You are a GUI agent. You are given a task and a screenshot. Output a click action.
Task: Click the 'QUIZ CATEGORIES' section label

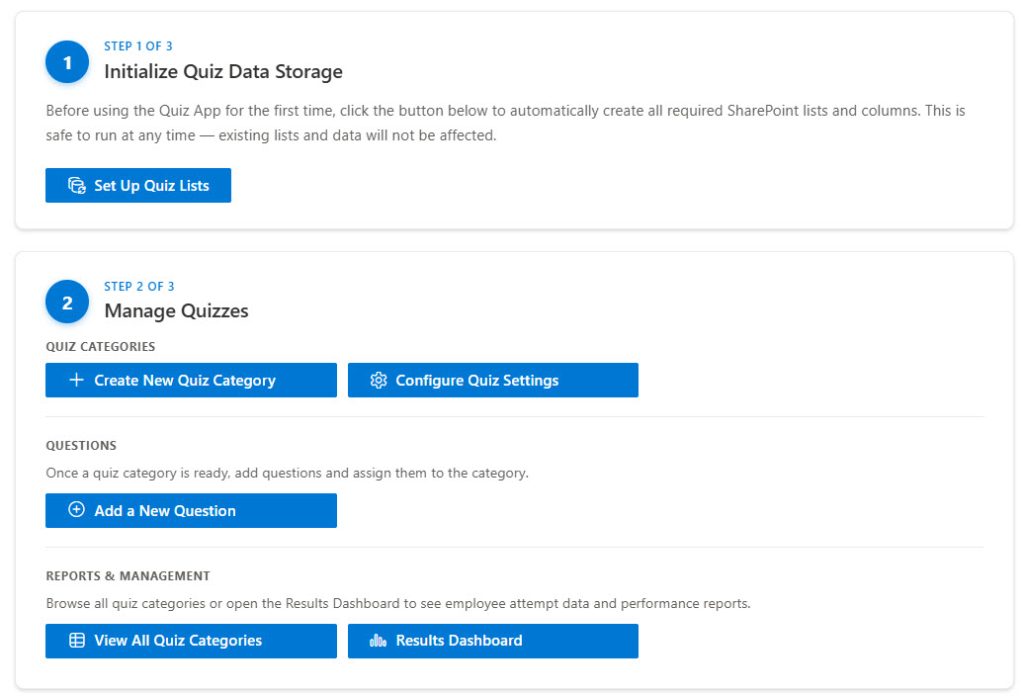(x=101, y=347)
